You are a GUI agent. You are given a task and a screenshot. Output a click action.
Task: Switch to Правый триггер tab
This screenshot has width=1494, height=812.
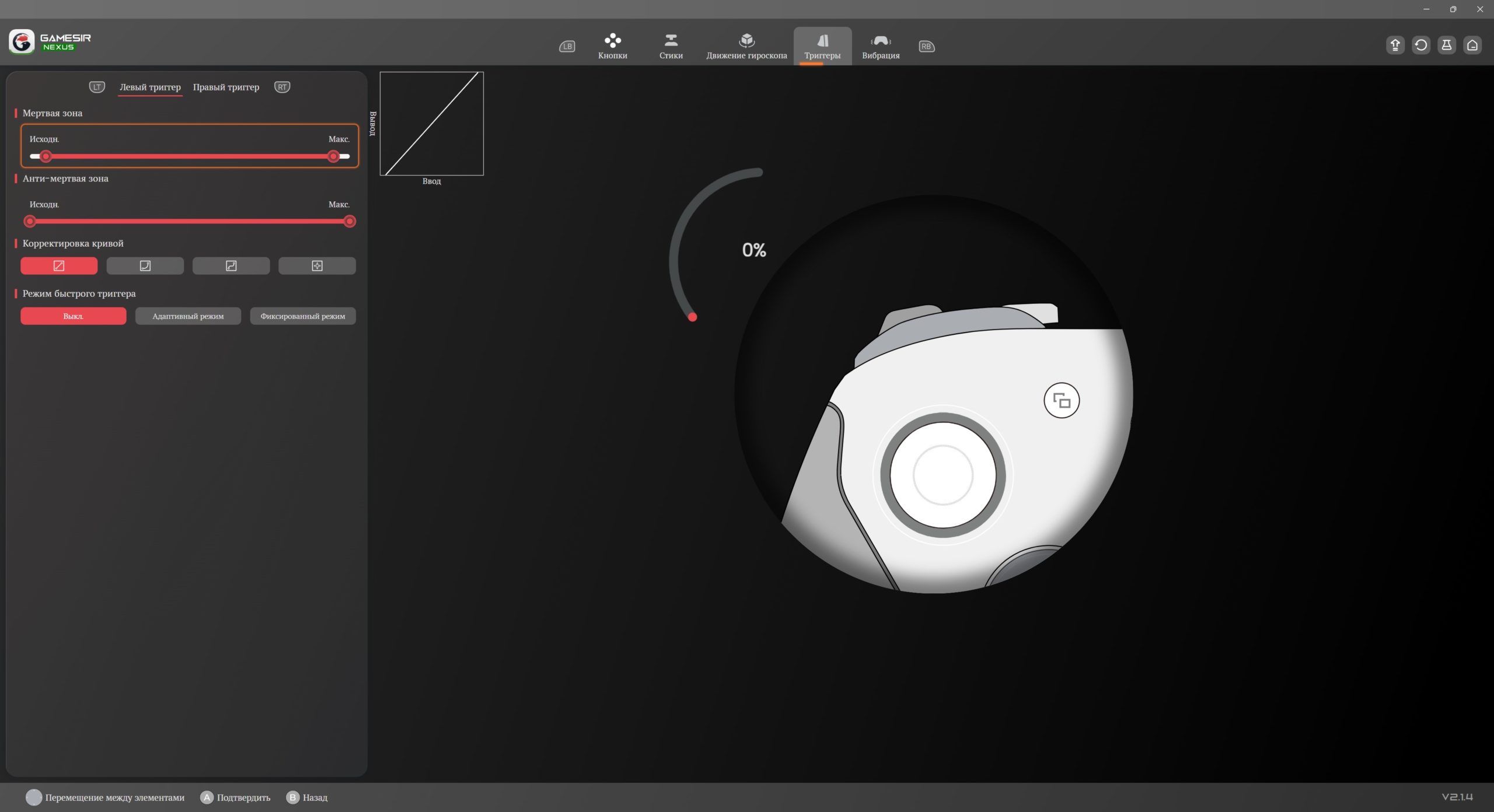226,87
